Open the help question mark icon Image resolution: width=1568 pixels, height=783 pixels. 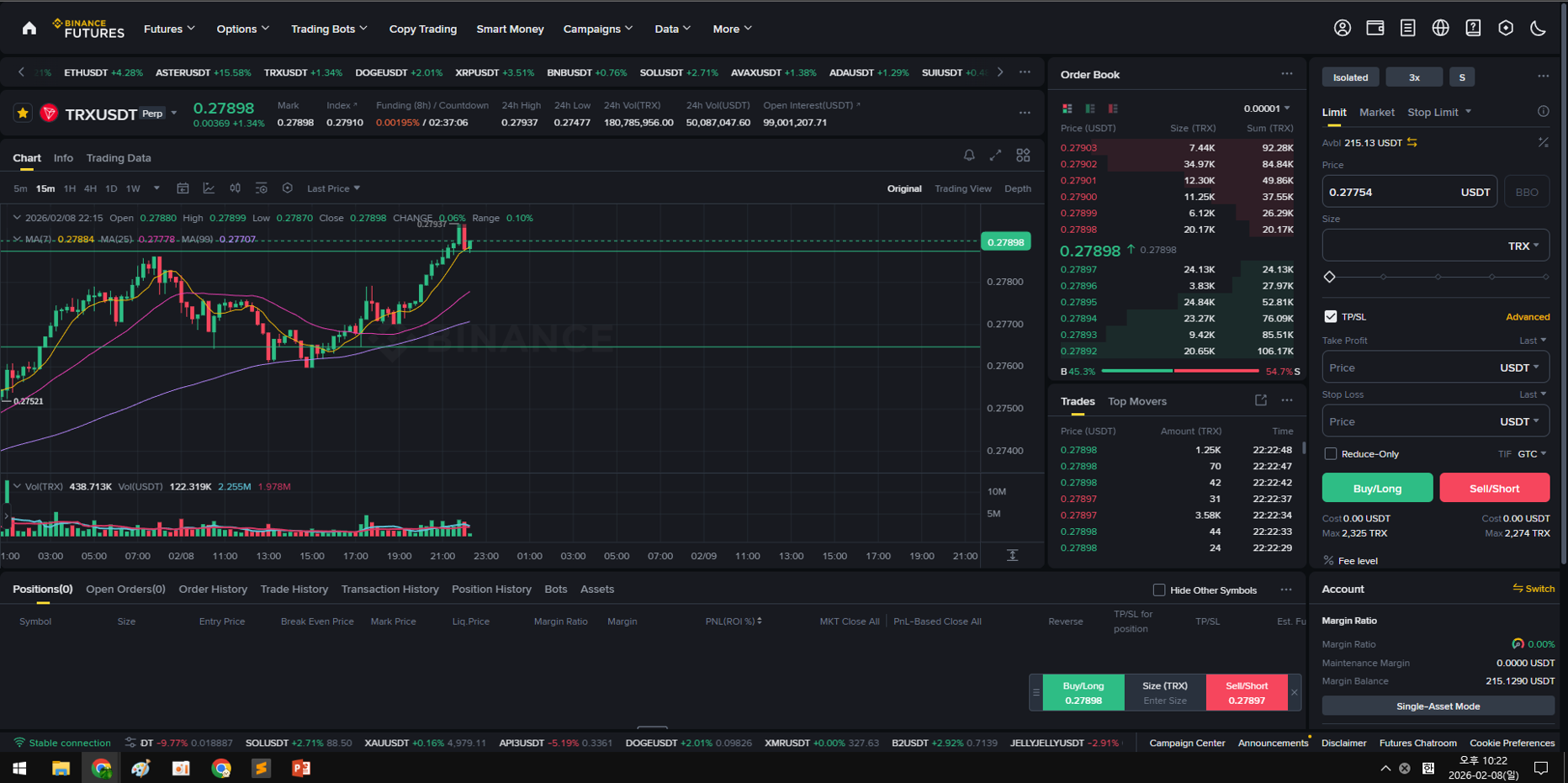pos(1473,28)
